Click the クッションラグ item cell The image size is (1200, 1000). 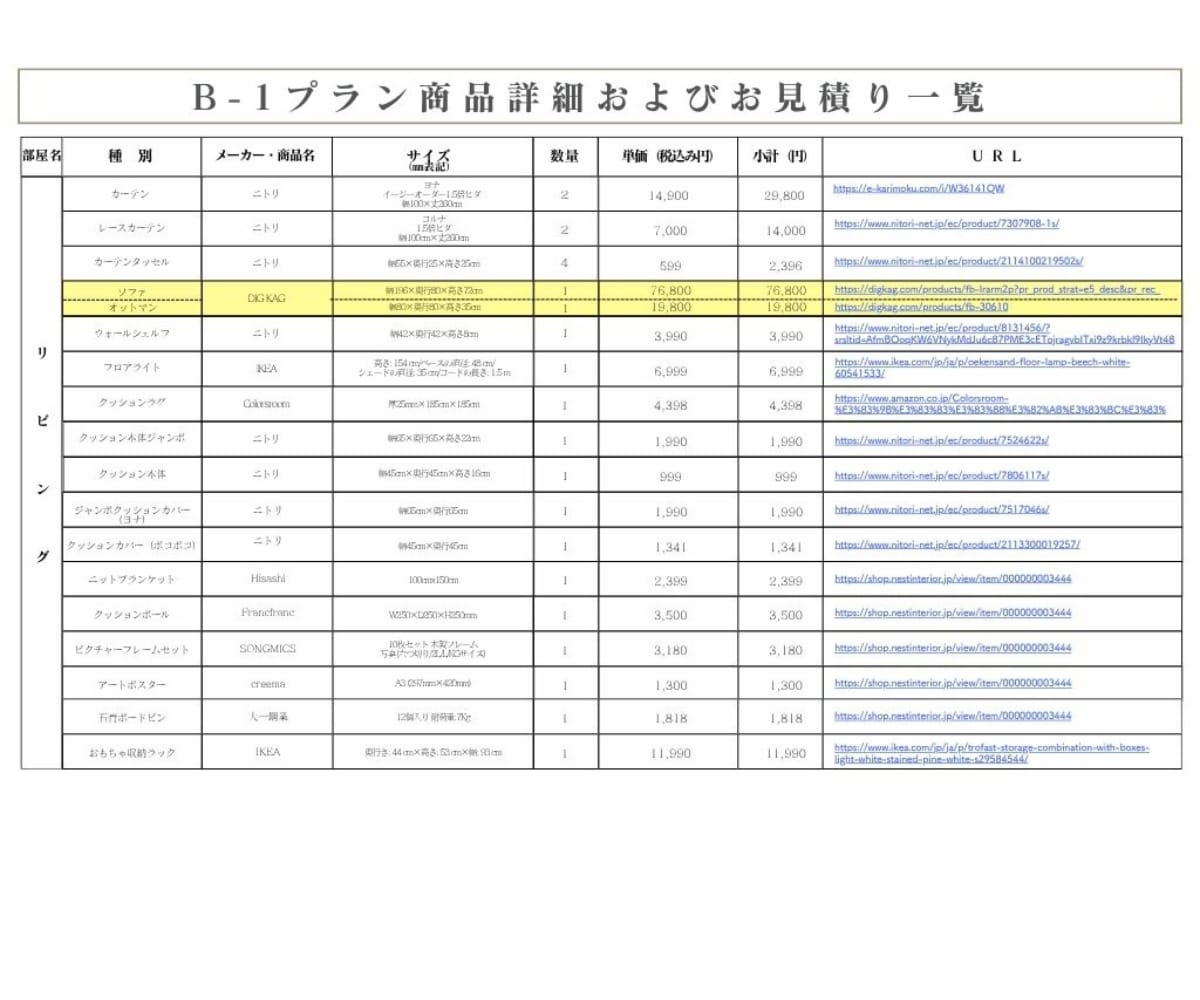point(132,404)
